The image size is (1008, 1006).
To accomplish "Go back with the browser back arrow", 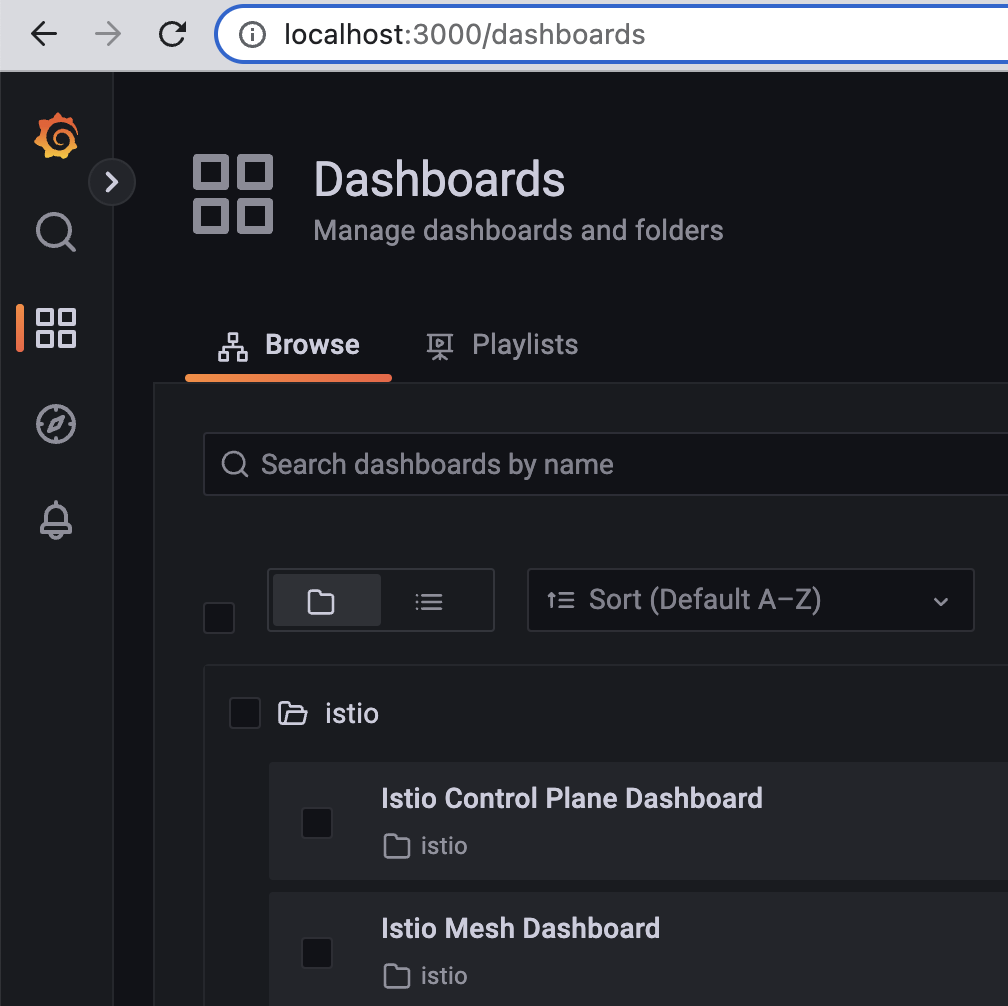I will (44, 34).
